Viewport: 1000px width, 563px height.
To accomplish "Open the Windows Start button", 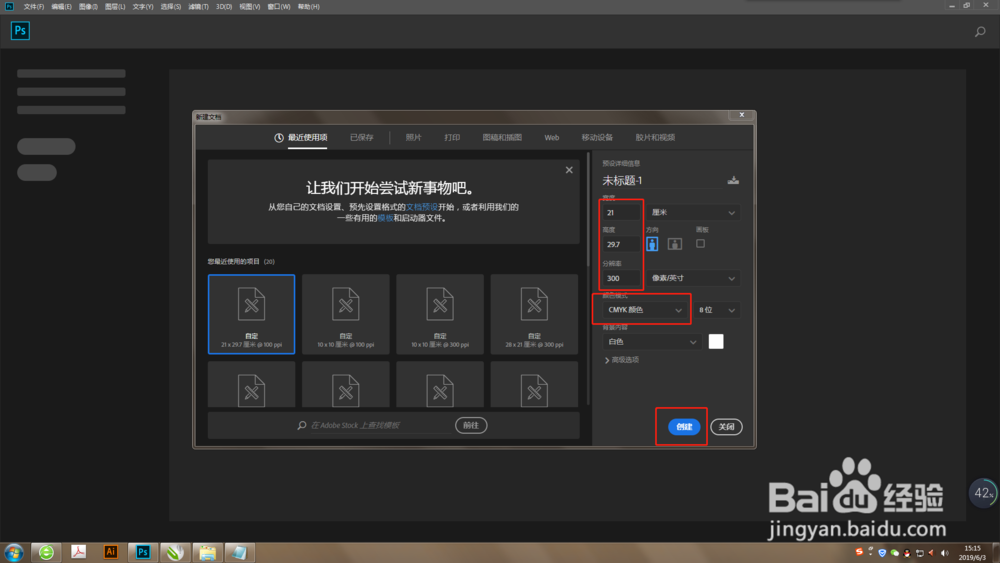I will [13, 552].
